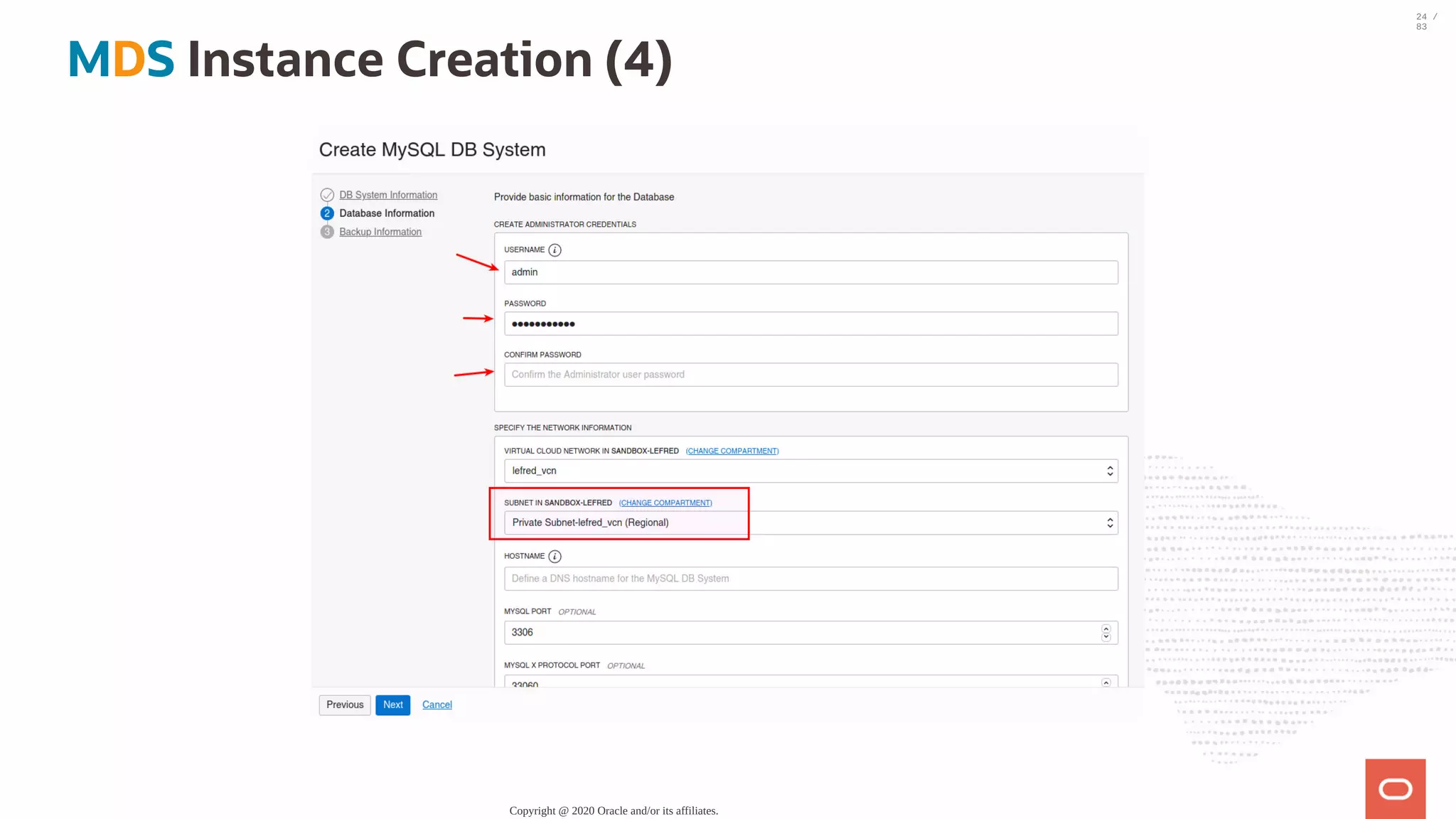Click the MySQL Port stepper arrows
This screenshot has height=819, width=1456.
point(1106,632)
